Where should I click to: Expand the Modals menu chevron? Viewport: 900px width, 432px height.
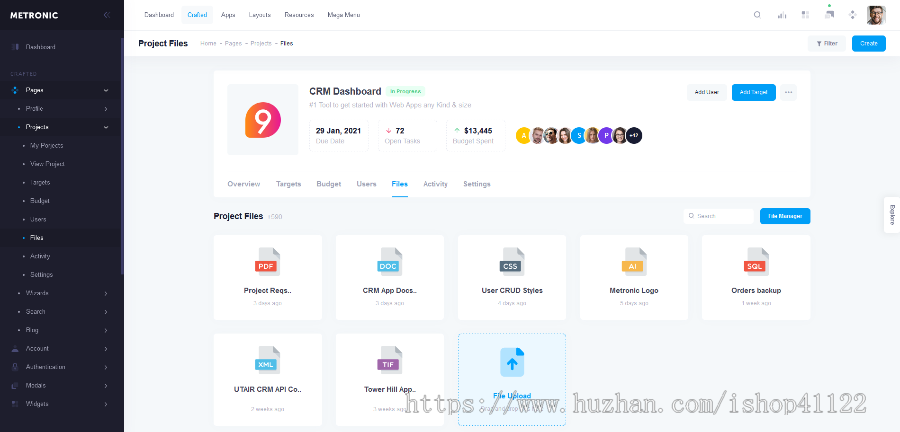click(x=106, y=386)
